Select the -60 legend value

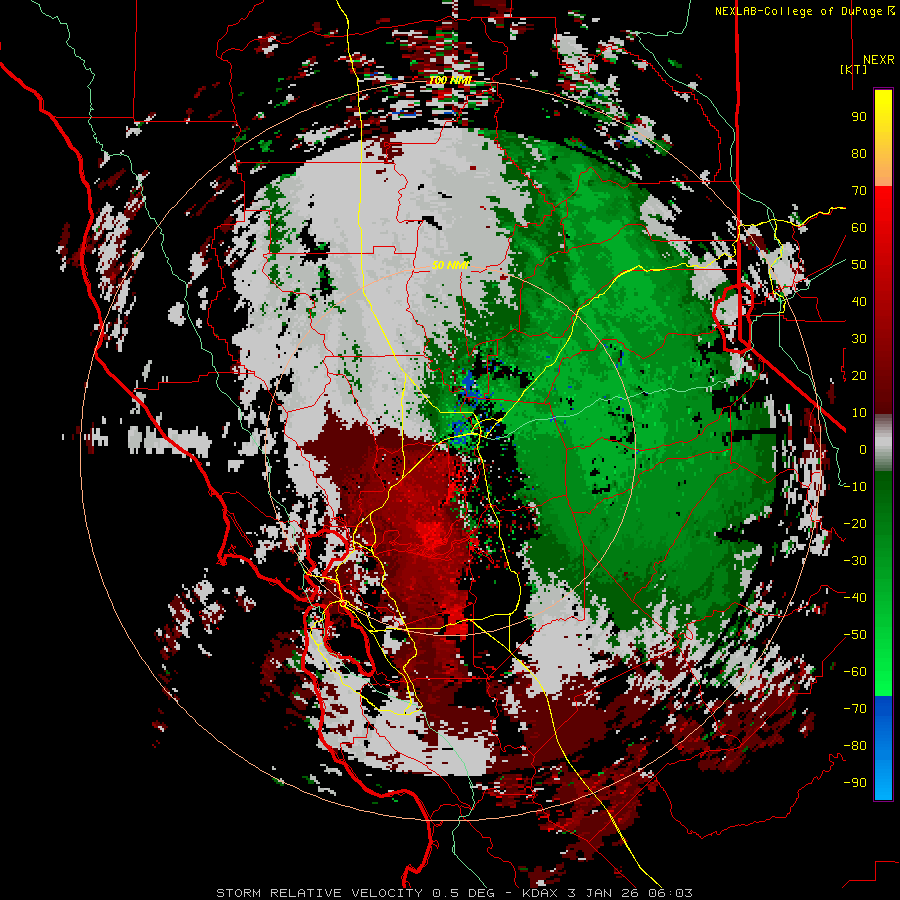pyautogui.click(x=855, y=672)
